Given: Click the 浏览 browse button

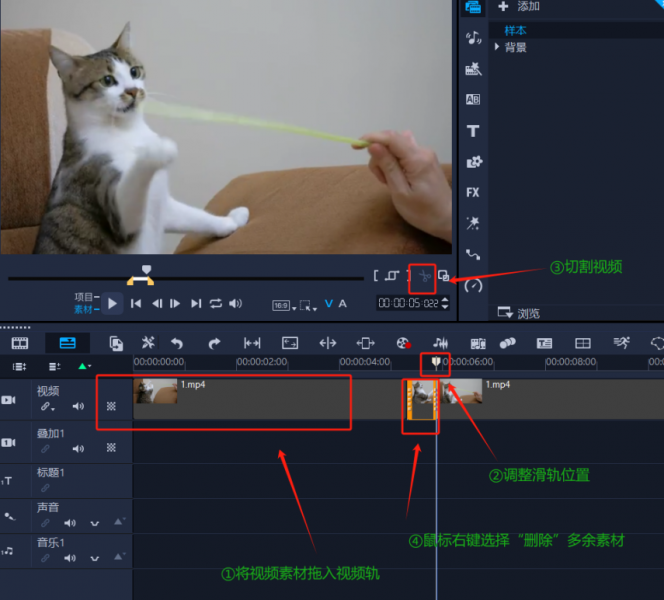Looking at the screenshot, I should tap(519, 313).
